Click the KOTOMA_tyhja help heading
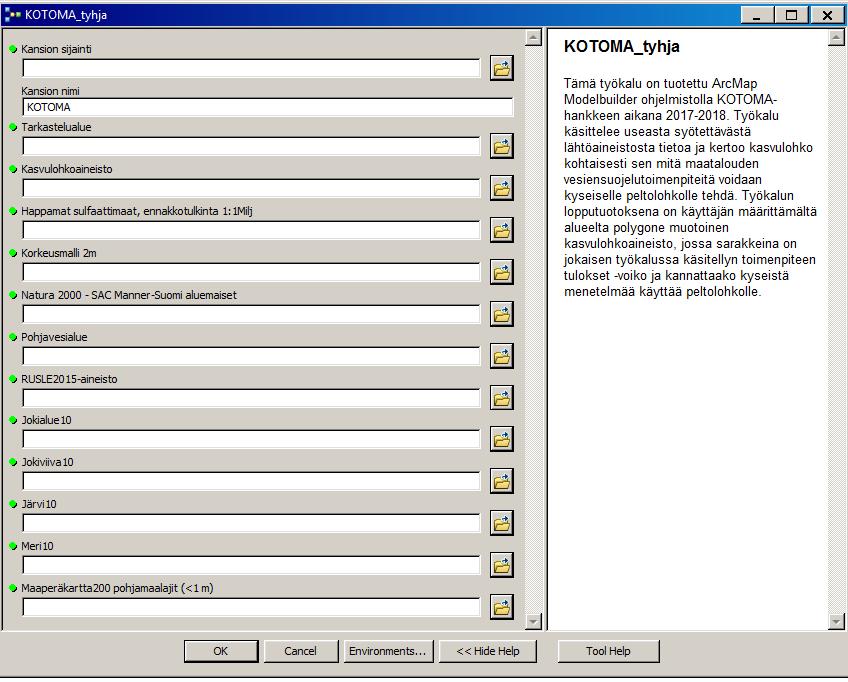The height and width of the screenshot is (682, 848). click(x=621, y=47)
